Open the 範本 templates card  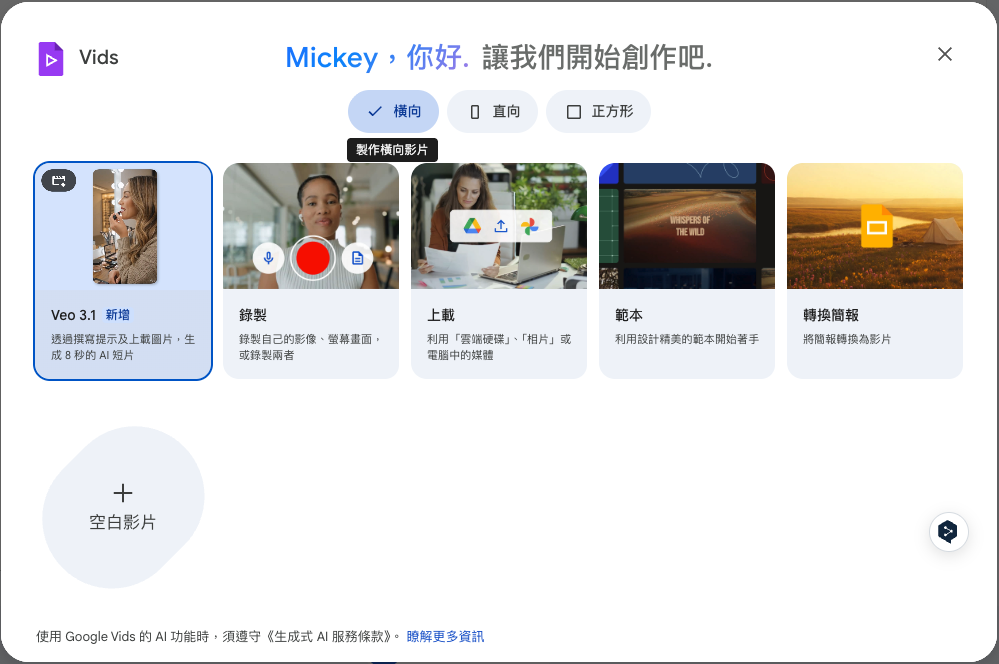coord(686,270)
